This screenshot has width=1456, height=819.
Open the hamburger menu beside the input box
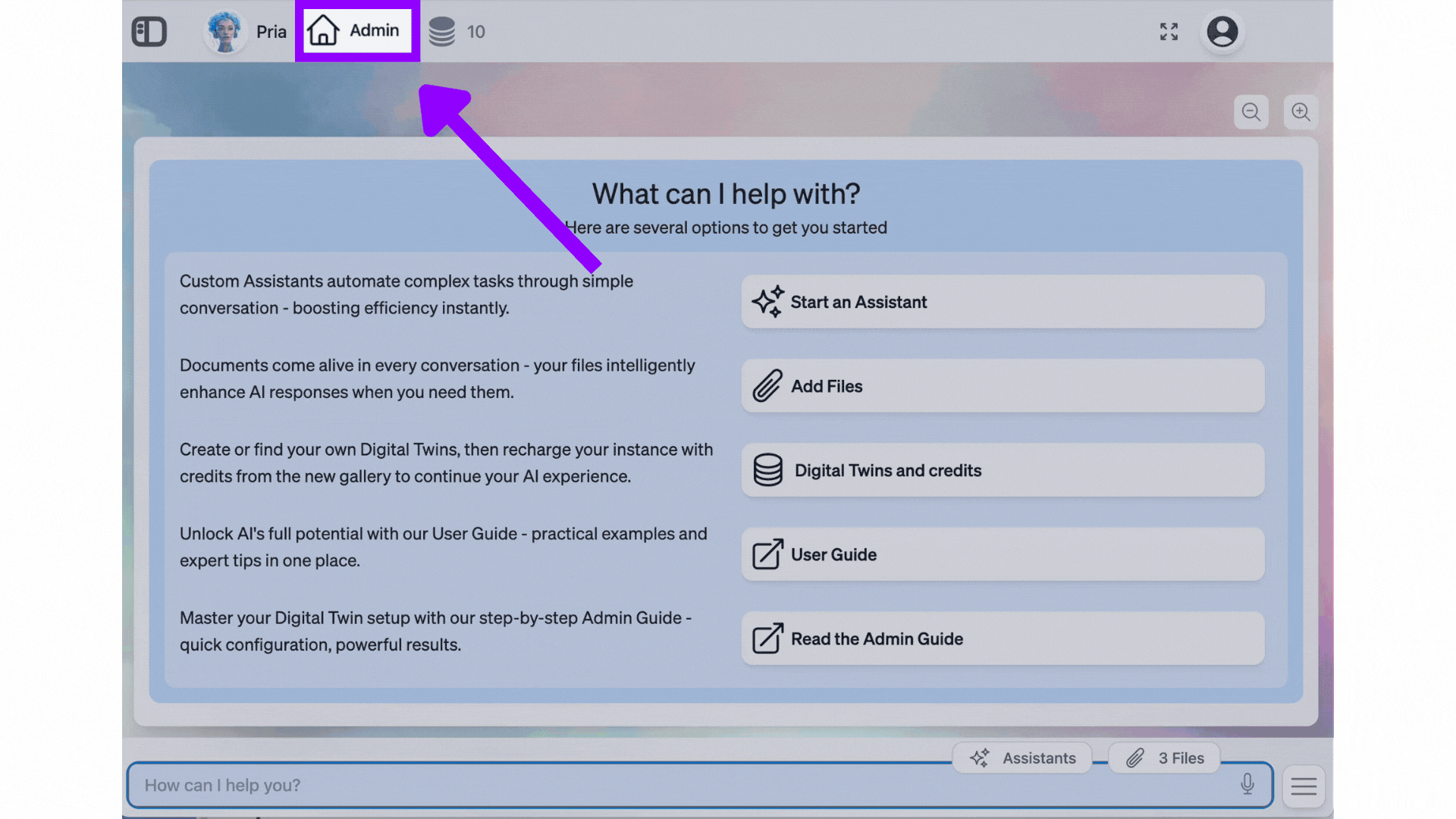1304,786
